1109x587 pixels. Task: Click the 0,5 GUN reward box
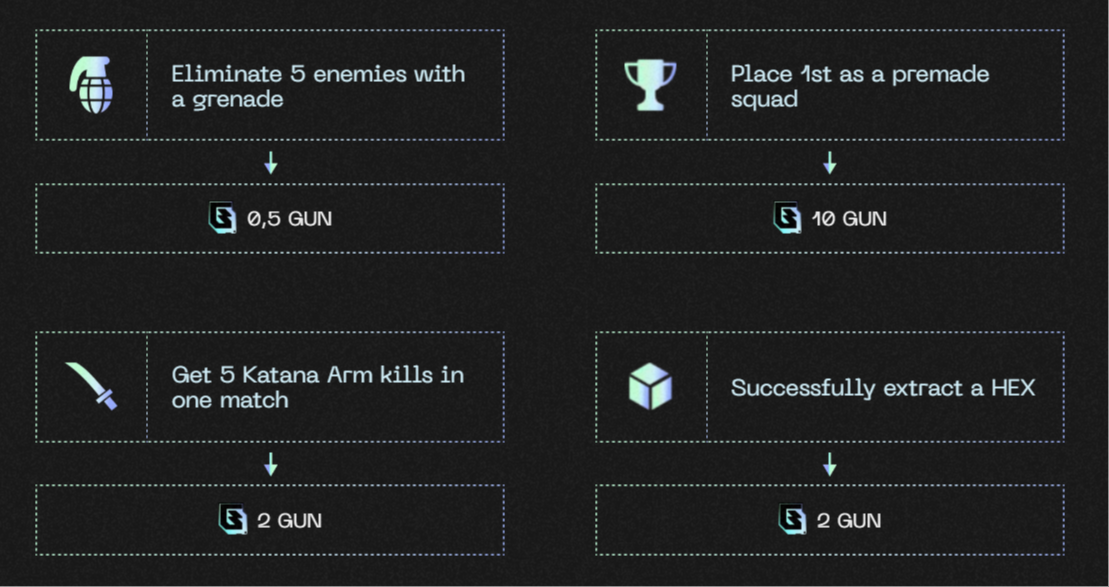coord(270,219)
